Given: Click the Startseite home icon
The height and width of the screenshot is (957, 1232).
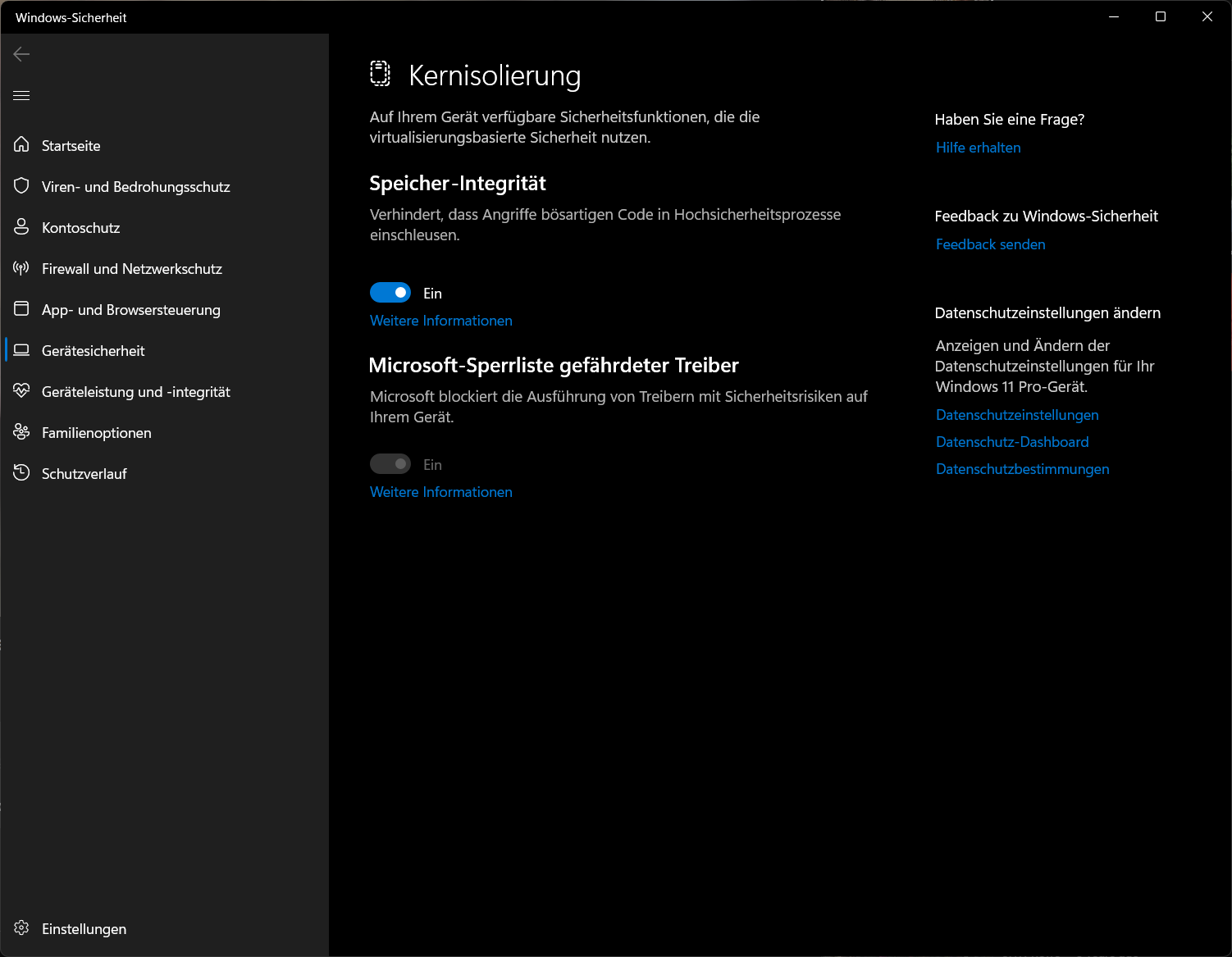Looking at the screenshot, I should click(x=21, y=145).
